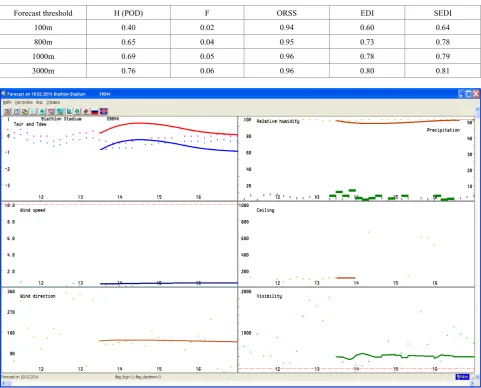The image size is (481, 388).
Task: Click the Visibility chart panel
Action: pyautogui.click(x=356, y=330)
